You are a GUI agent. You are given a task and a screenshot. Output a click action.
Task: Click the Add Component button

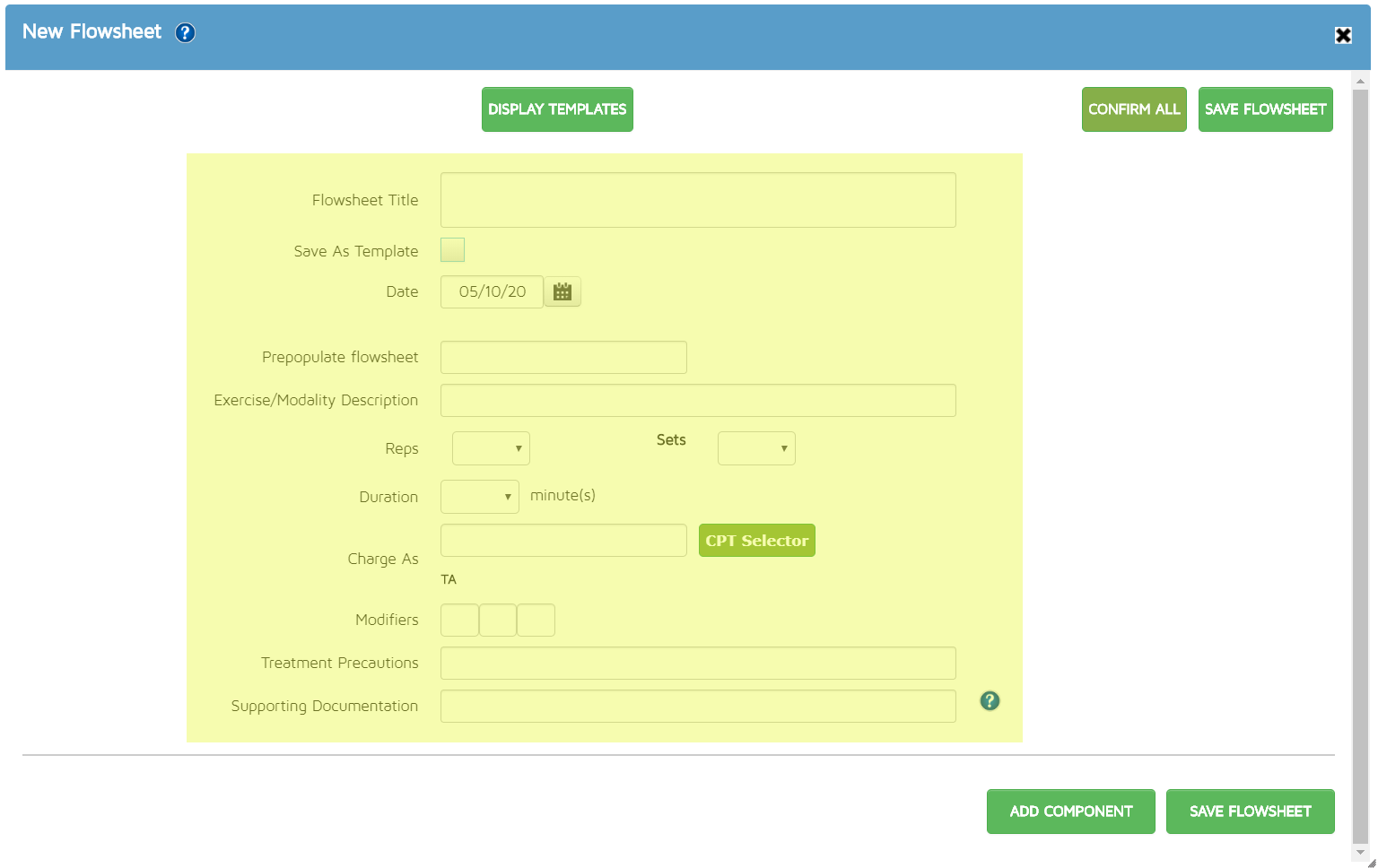click(1070, 812)
